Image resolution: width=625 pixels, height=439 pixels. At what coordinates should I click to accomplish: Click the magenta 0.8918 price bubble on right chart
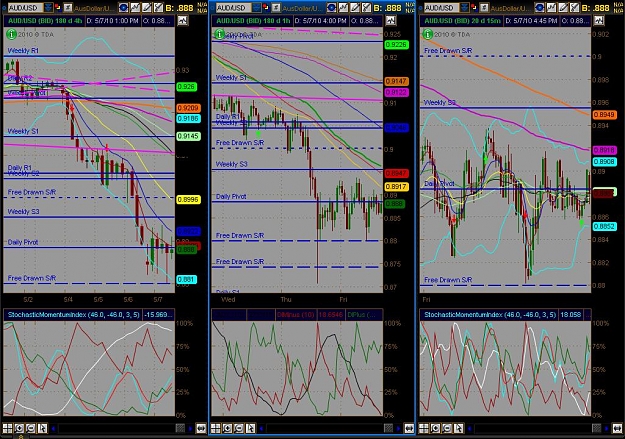(x=604, y=150)
